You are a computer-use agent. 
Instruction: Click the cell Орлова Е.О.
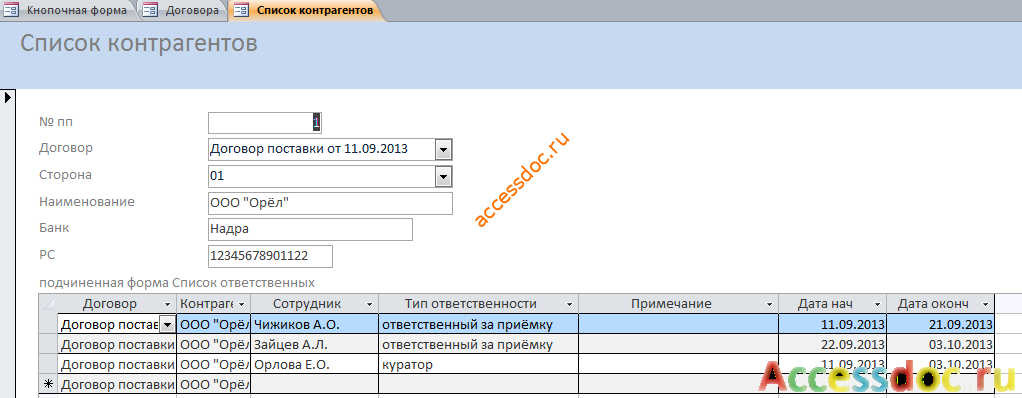(315, 364)
